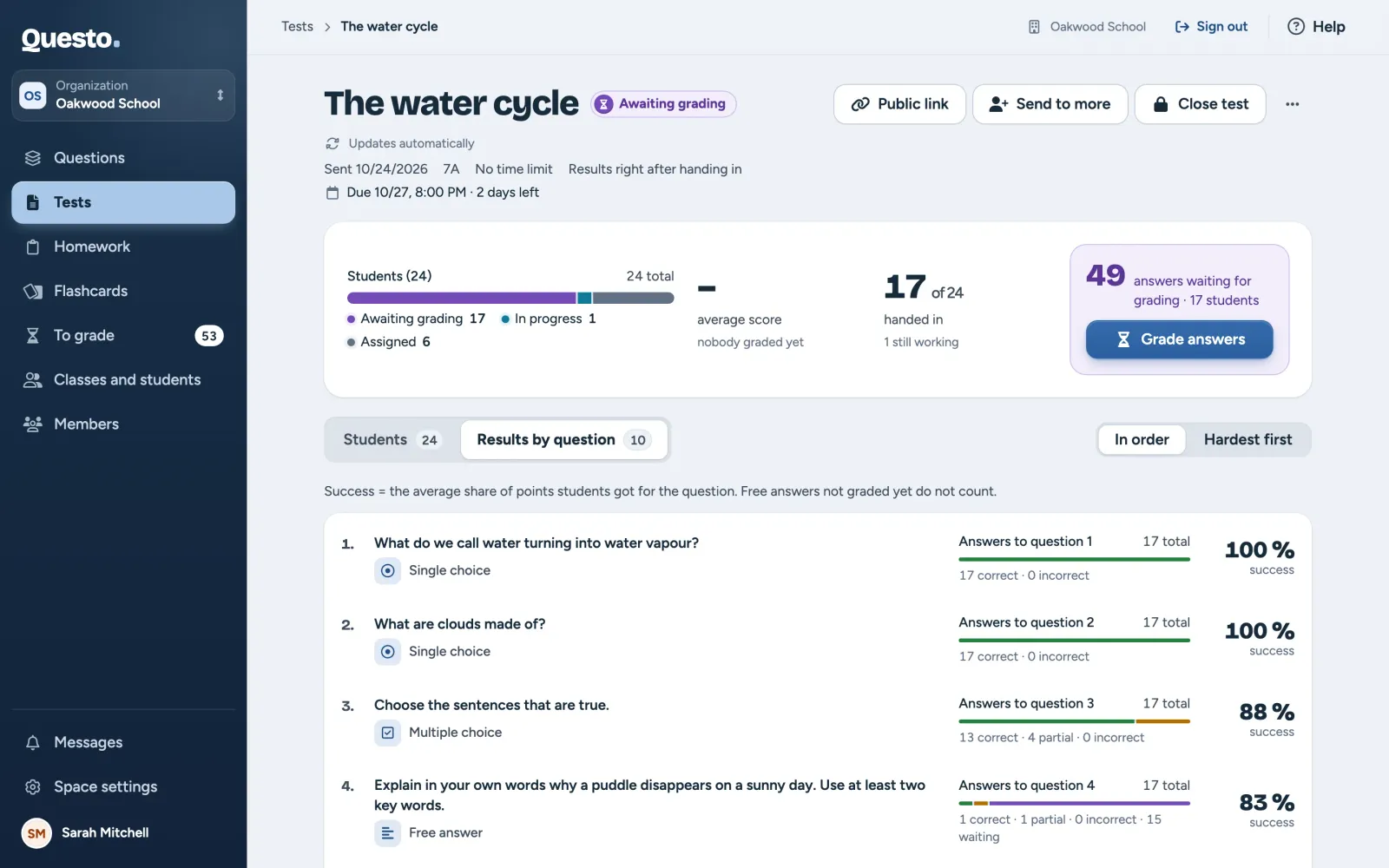Navigate to Tests in the sidebar
Image resolution: width=1389 pixels, height=868 pixels.
123,202
